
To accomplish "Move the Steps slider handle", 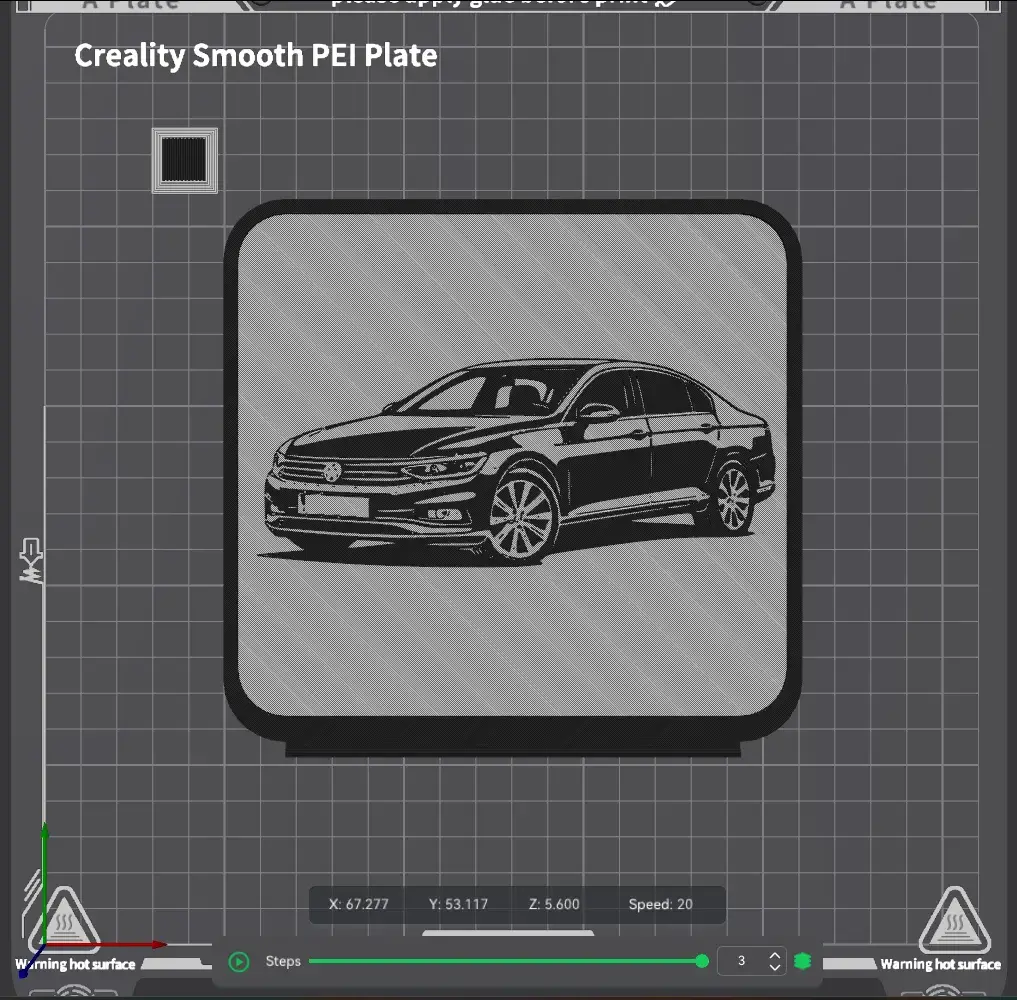I will click(702, 961).
